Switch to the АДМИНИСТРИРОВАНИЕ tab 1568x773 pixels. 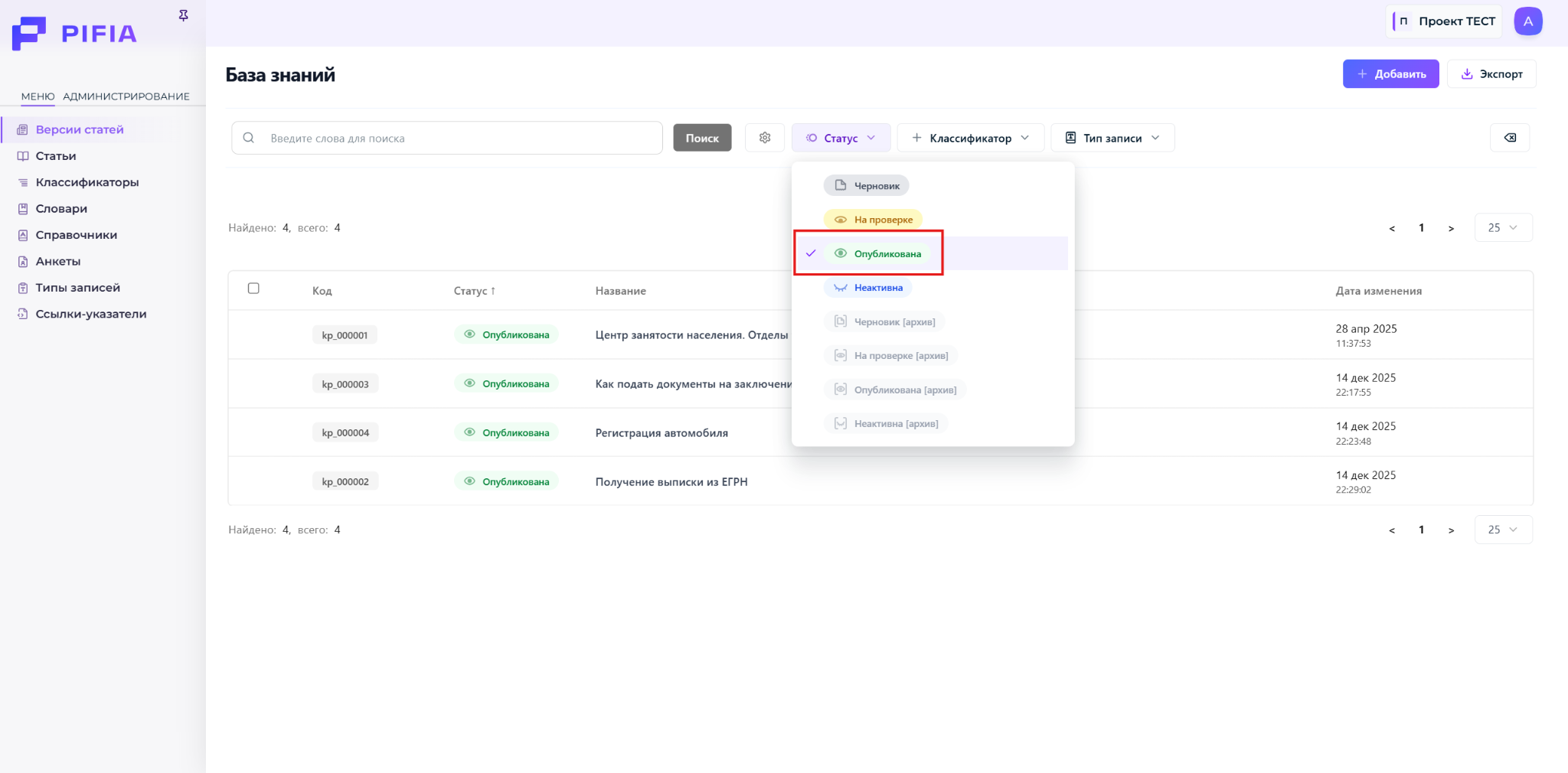(126, 96)
